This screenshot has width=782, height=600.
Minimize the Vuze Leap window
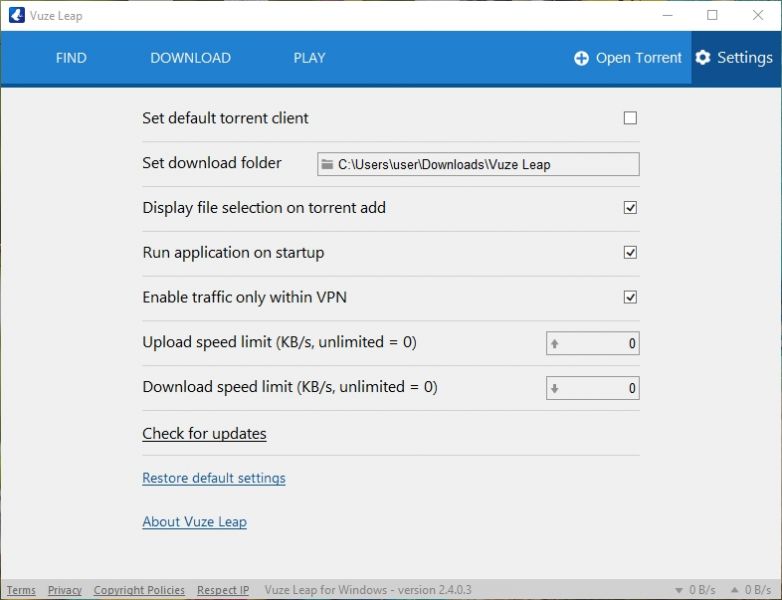point(667,15)
